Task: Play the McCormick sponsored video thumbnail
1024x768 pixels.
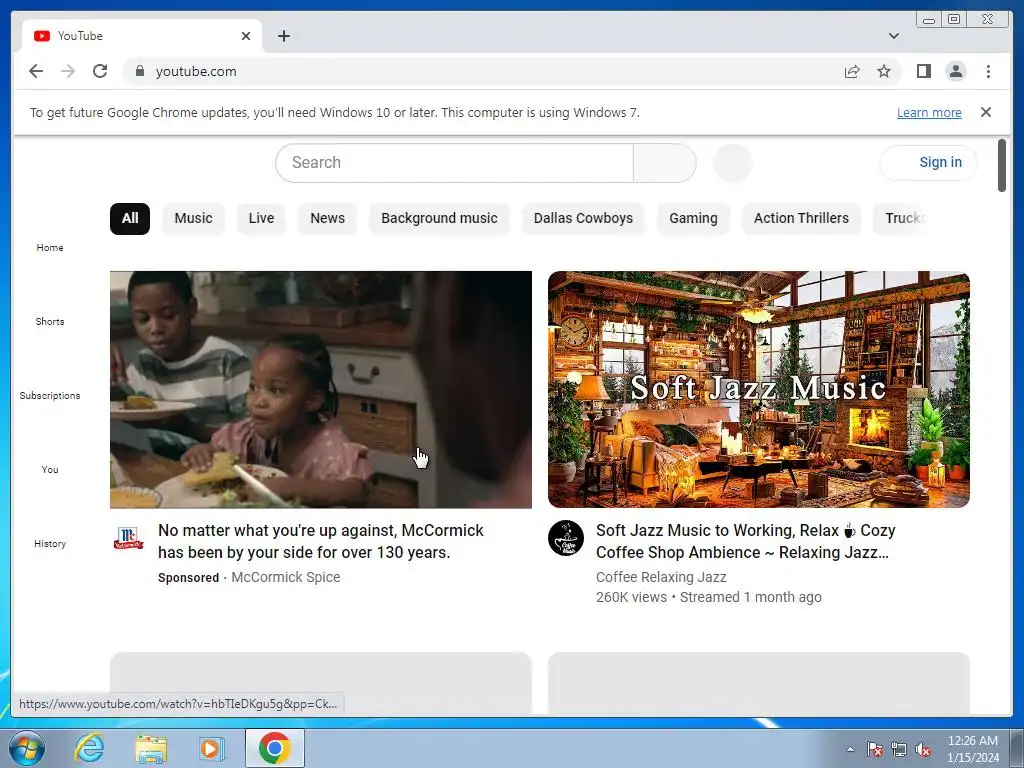Action: [321, 389]
